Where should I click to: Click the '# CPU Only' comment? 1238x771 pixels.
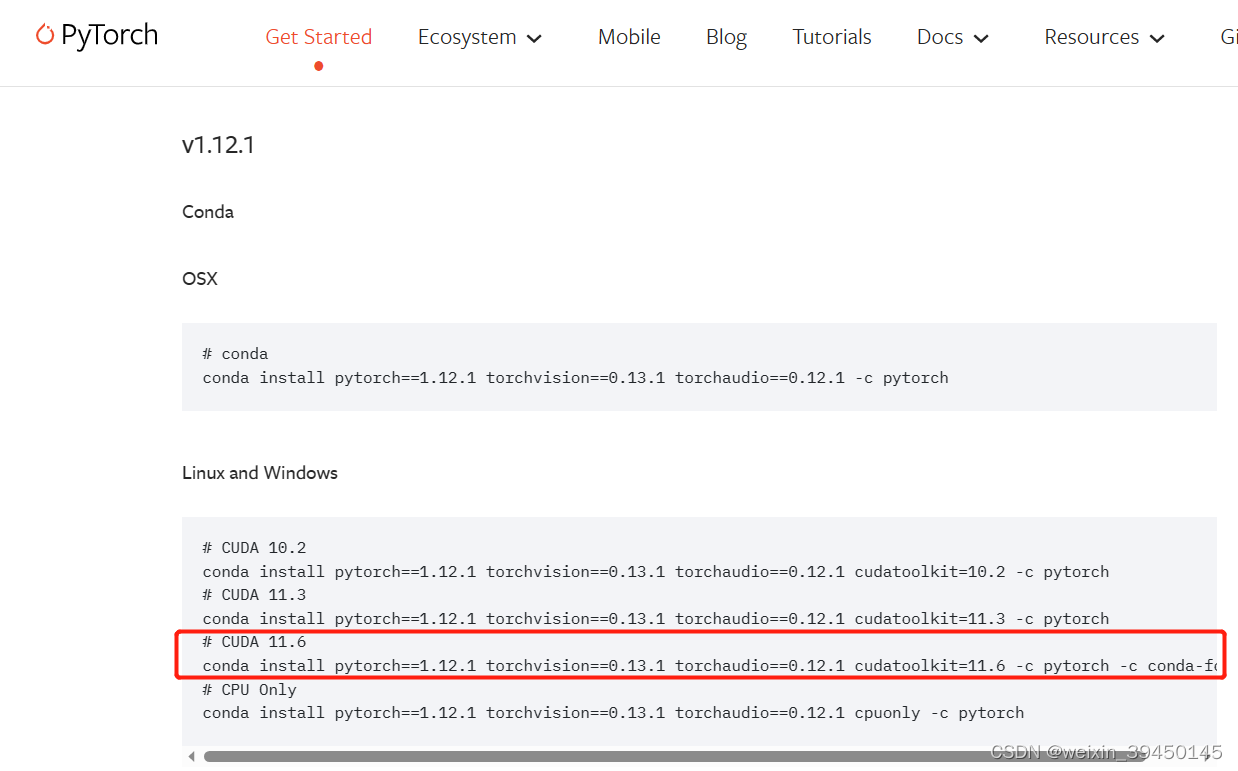[x=250, y=690]
